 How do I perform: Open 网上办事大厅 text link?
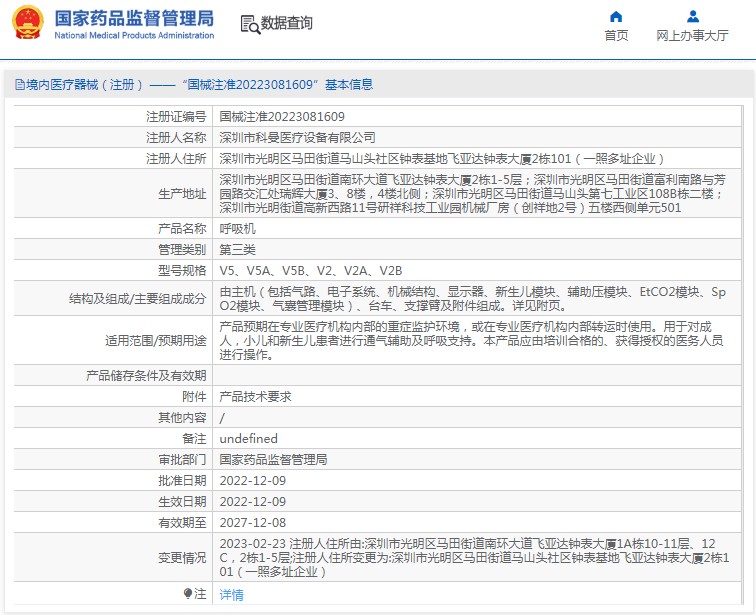[692, 36]
